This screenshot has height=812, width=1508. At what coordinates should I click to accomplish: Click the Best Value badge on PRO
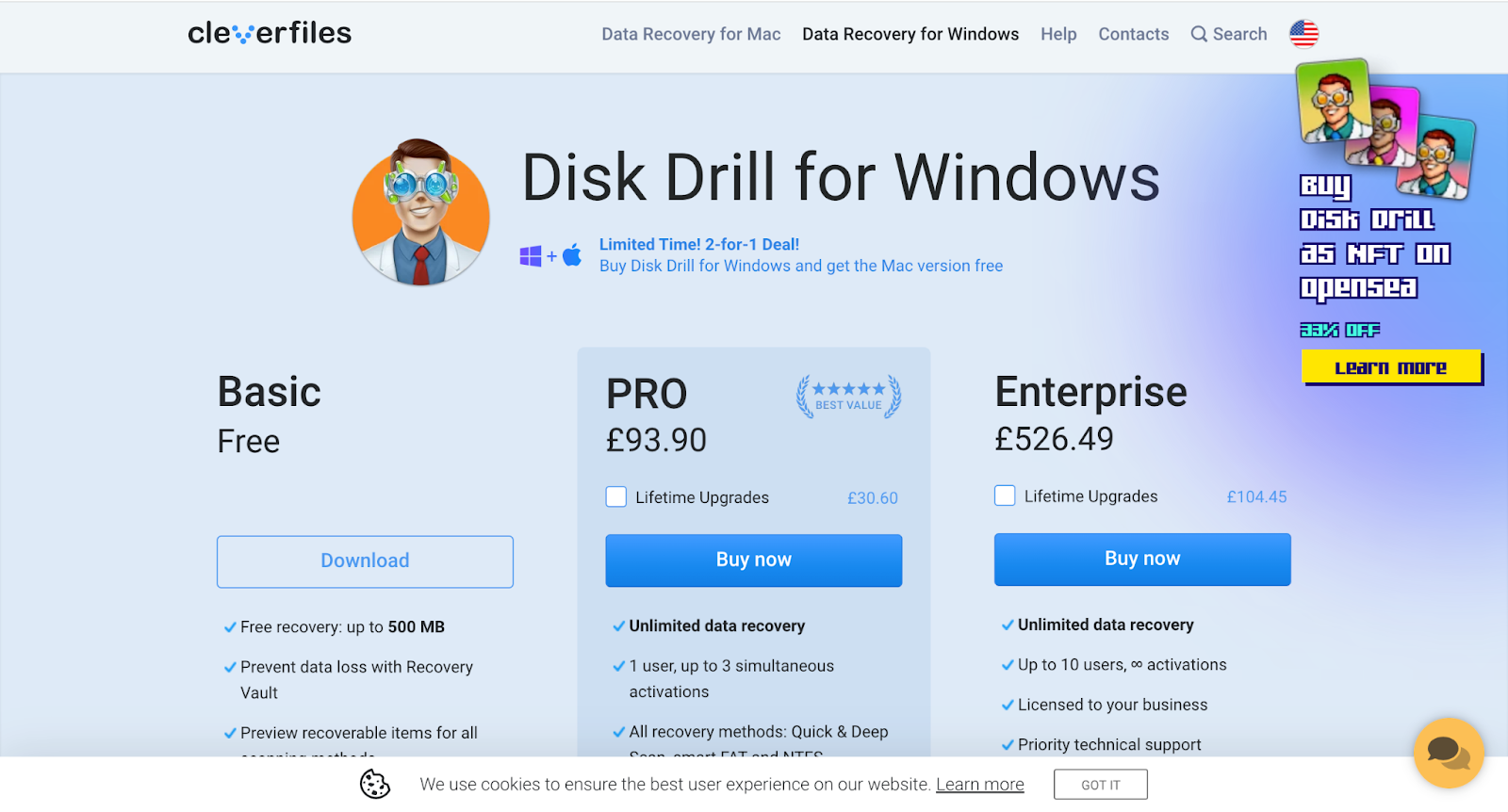[848, 397]
